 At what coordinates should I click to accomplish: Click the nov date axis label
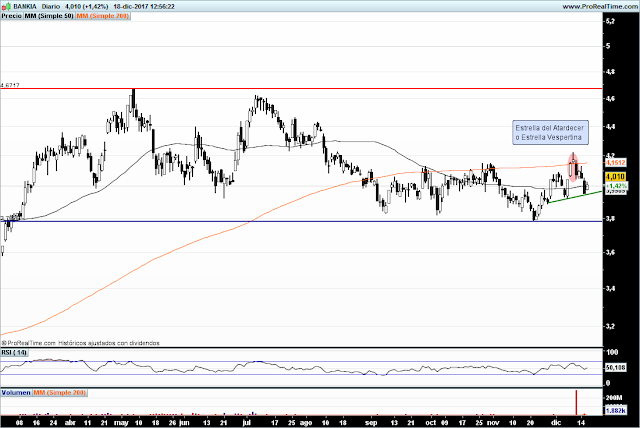coord(493,423)
